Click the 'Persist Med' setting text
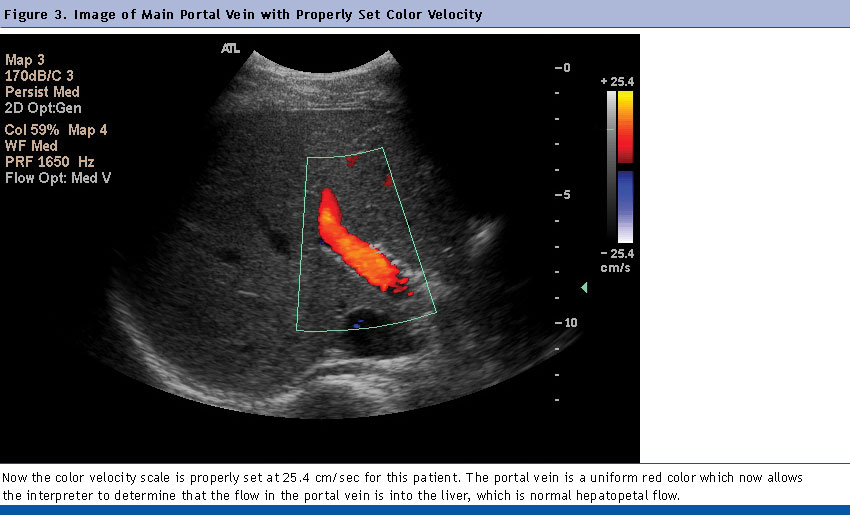The width and height of the screenshot is (850, 515). [x=42, y=92]
